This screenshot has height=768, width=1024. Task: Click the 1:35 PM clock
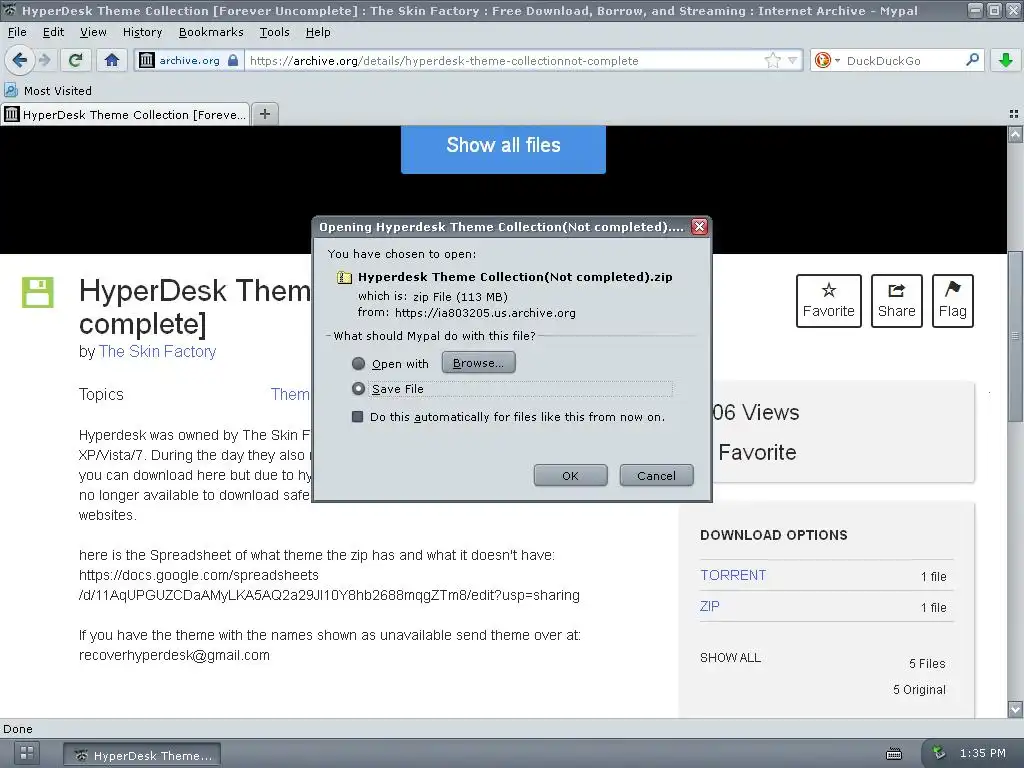[x=982, y=753]
